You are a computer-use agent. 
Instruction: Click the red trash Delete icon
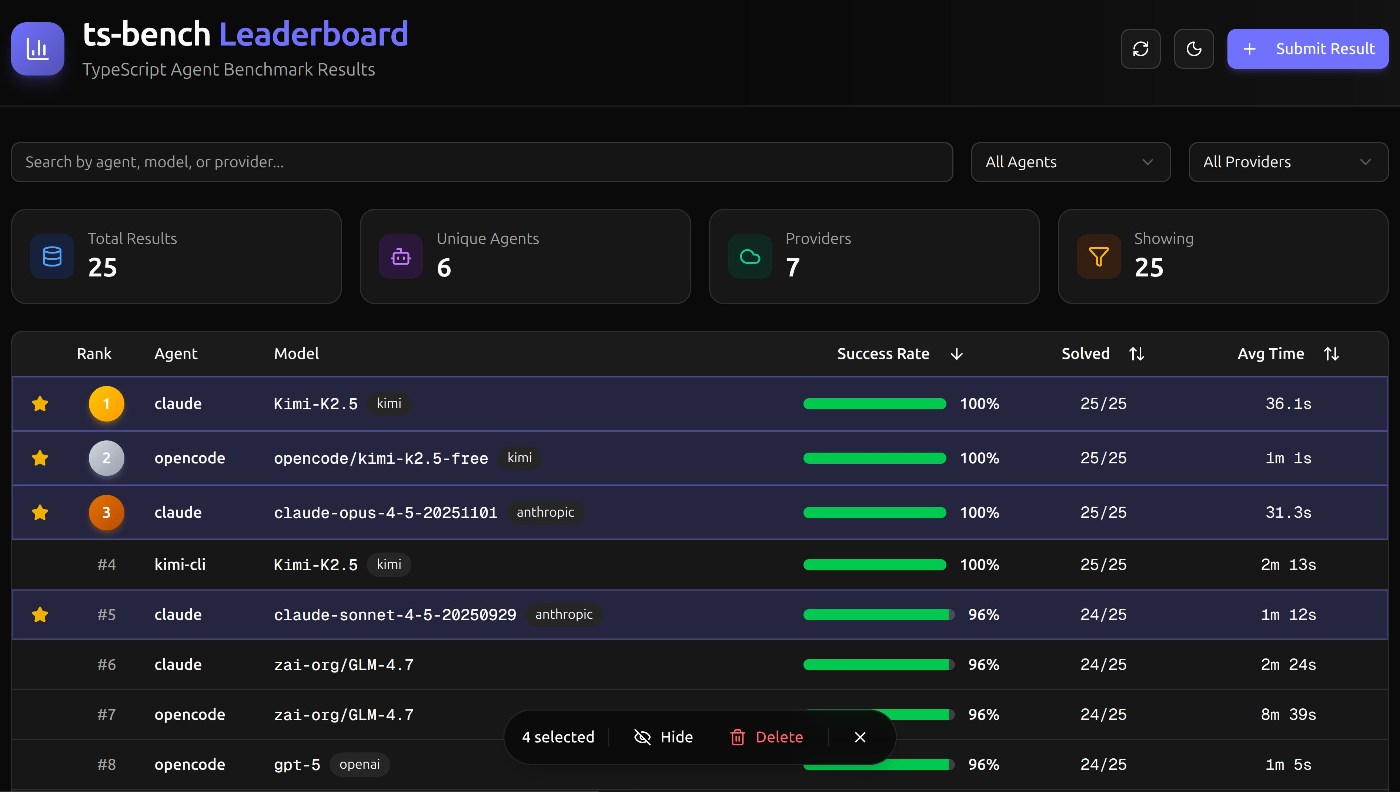coord(738,737)
